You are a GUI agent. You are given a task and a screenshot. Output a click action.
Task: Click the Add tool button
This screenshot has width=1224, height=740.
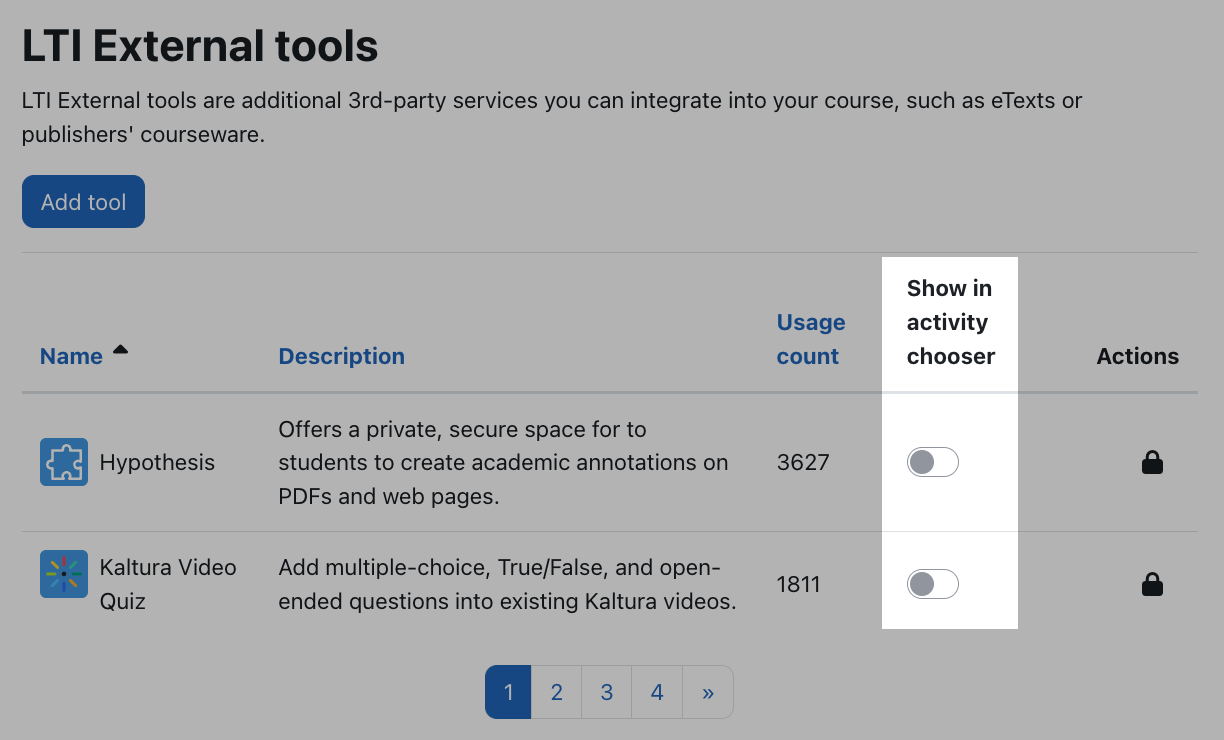pos(83,202)
